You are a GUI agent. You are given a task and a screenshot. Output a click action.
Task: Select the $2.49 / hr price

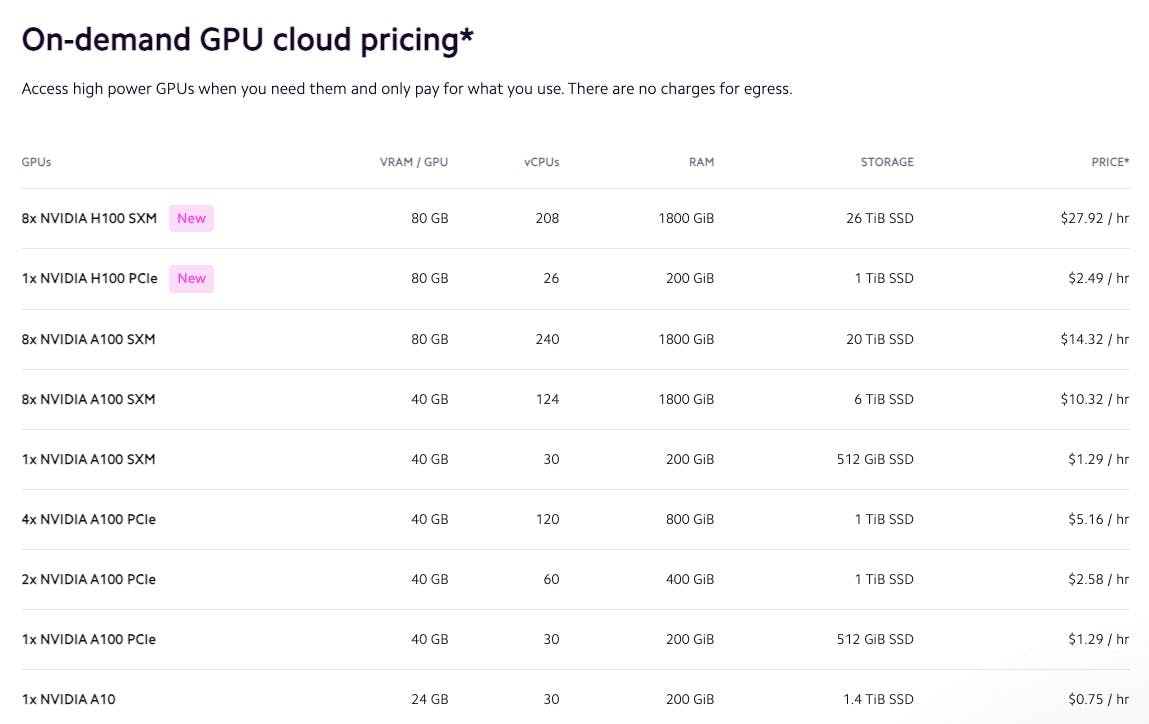coord(1098,278)
